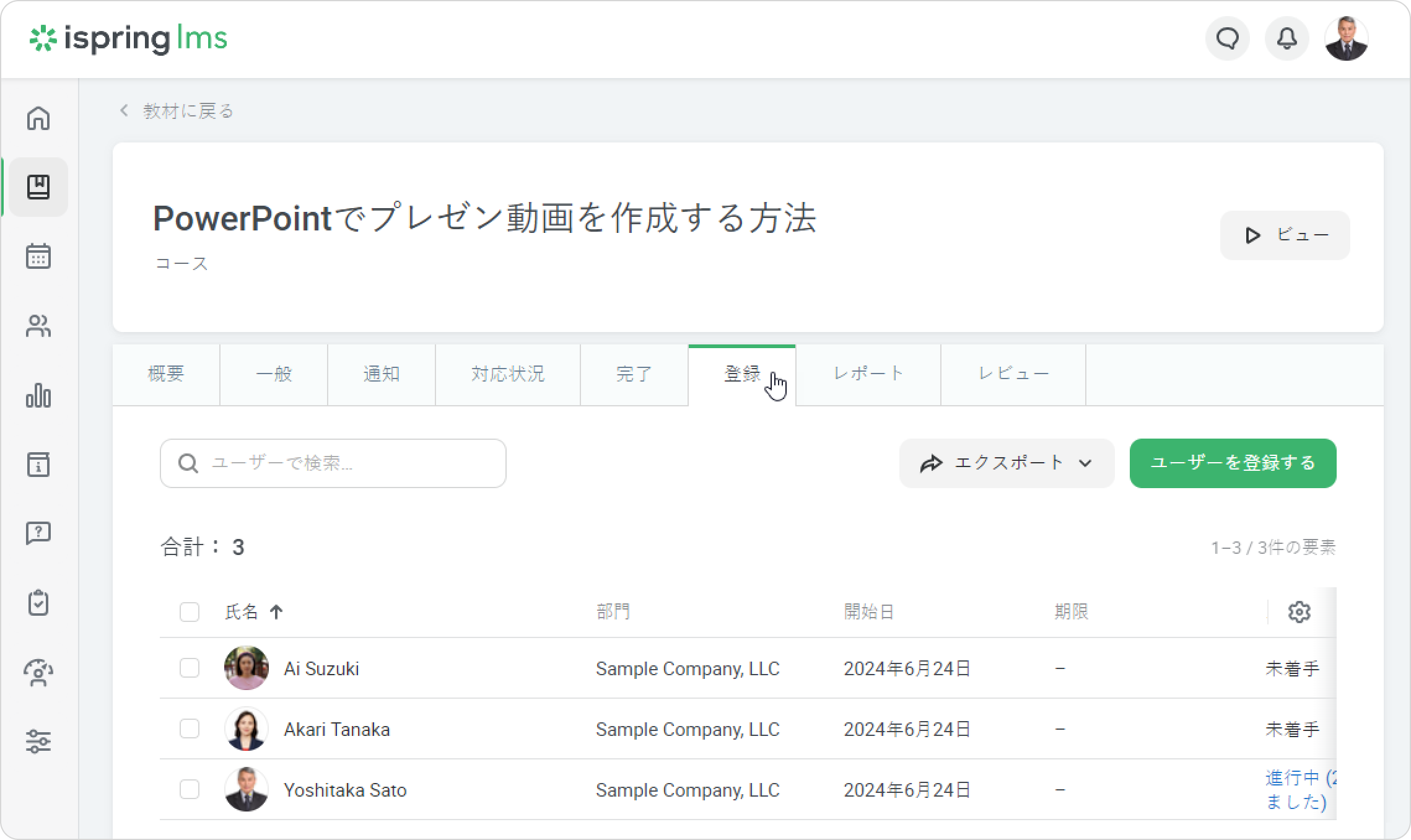Screen dimensions: 1411x840
Task: Toggle the select-all checkbox in table header
Action: point(190,612)
